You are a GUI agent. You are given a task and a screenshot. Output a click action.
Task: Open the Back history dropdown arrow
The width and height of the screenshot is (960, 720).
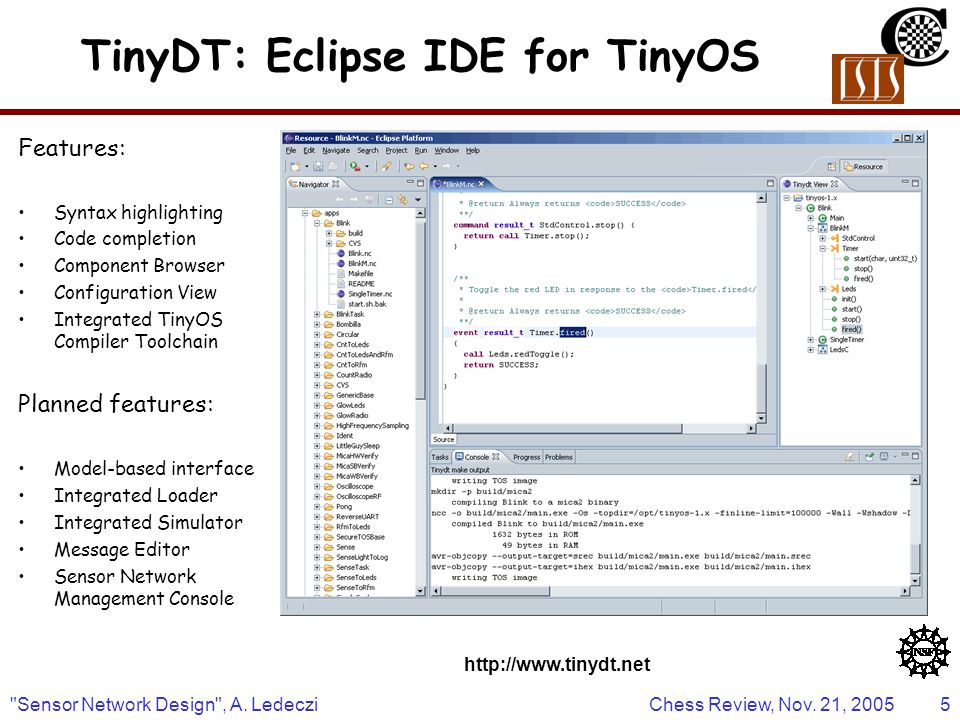click(435, 167)
